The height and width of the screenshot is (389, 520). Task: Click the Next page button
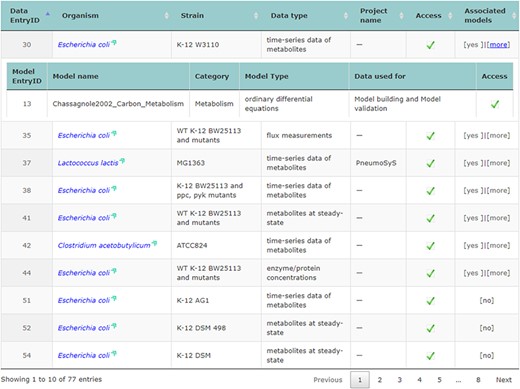click(x=504, y=380)
